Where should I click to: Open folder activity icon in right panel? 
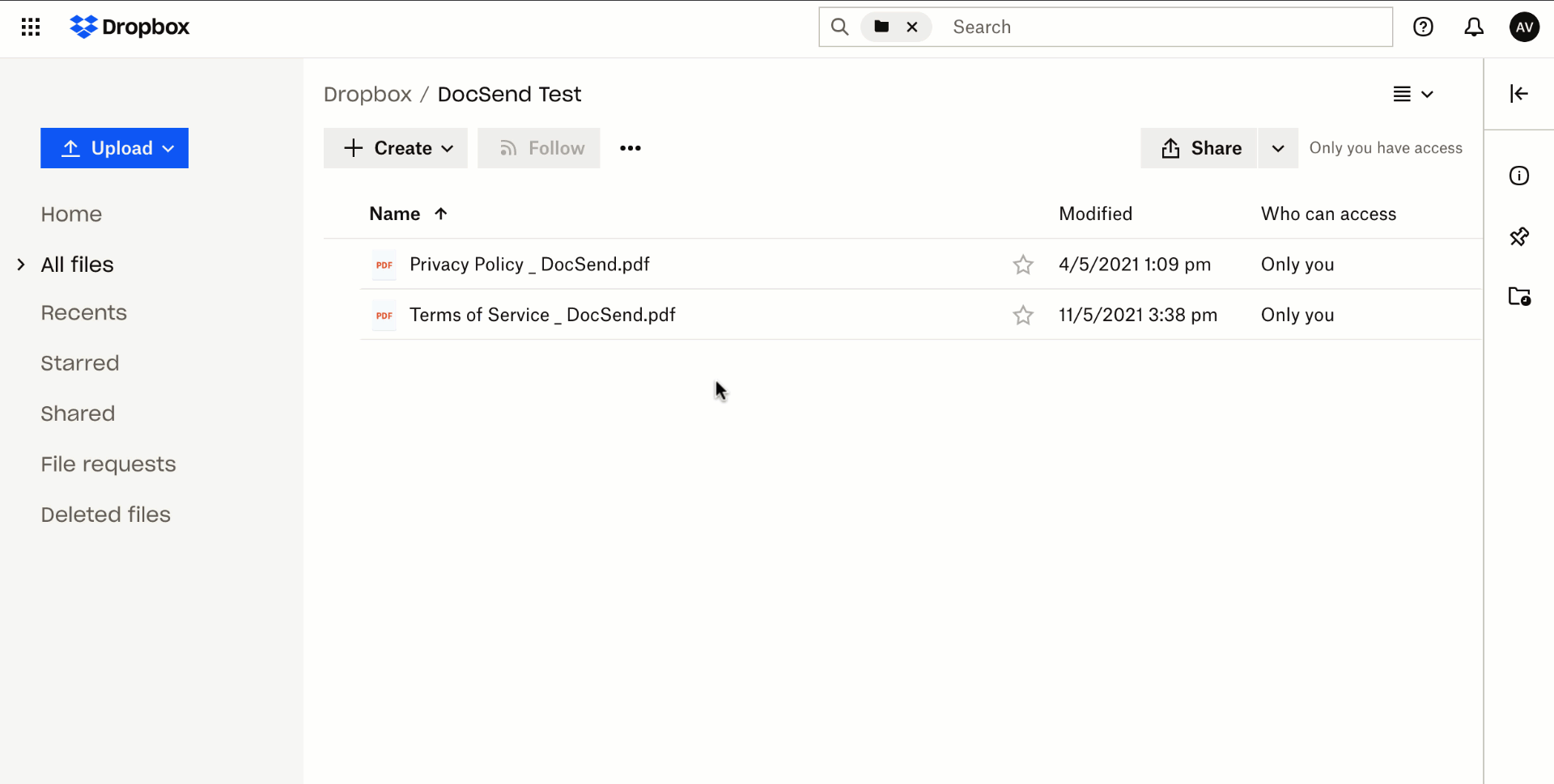(x=1518, y=296)
